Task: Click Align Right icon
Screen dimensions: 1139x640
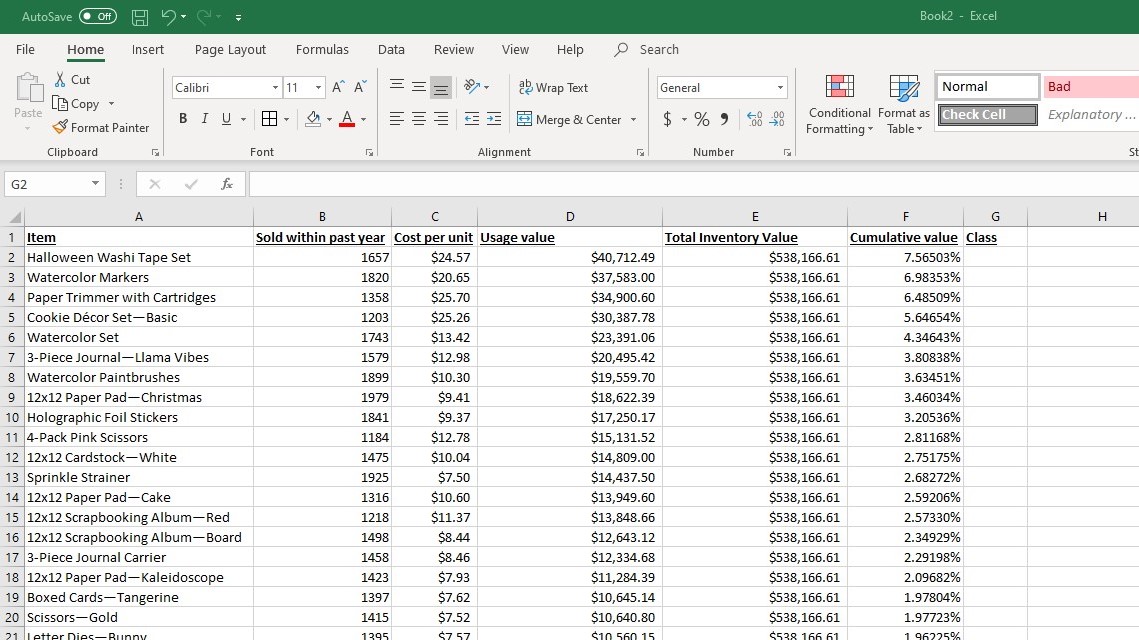Action: [441, 119]
